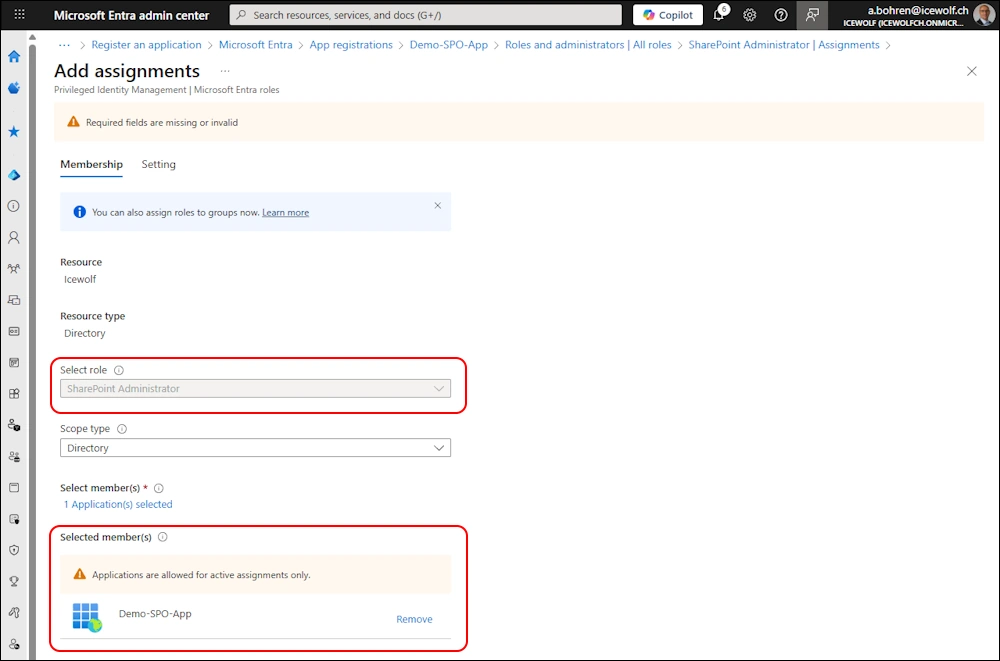Open the 1 Application(s) selected link
Viewport: 1000px width, 661px height.
point(118,505)
